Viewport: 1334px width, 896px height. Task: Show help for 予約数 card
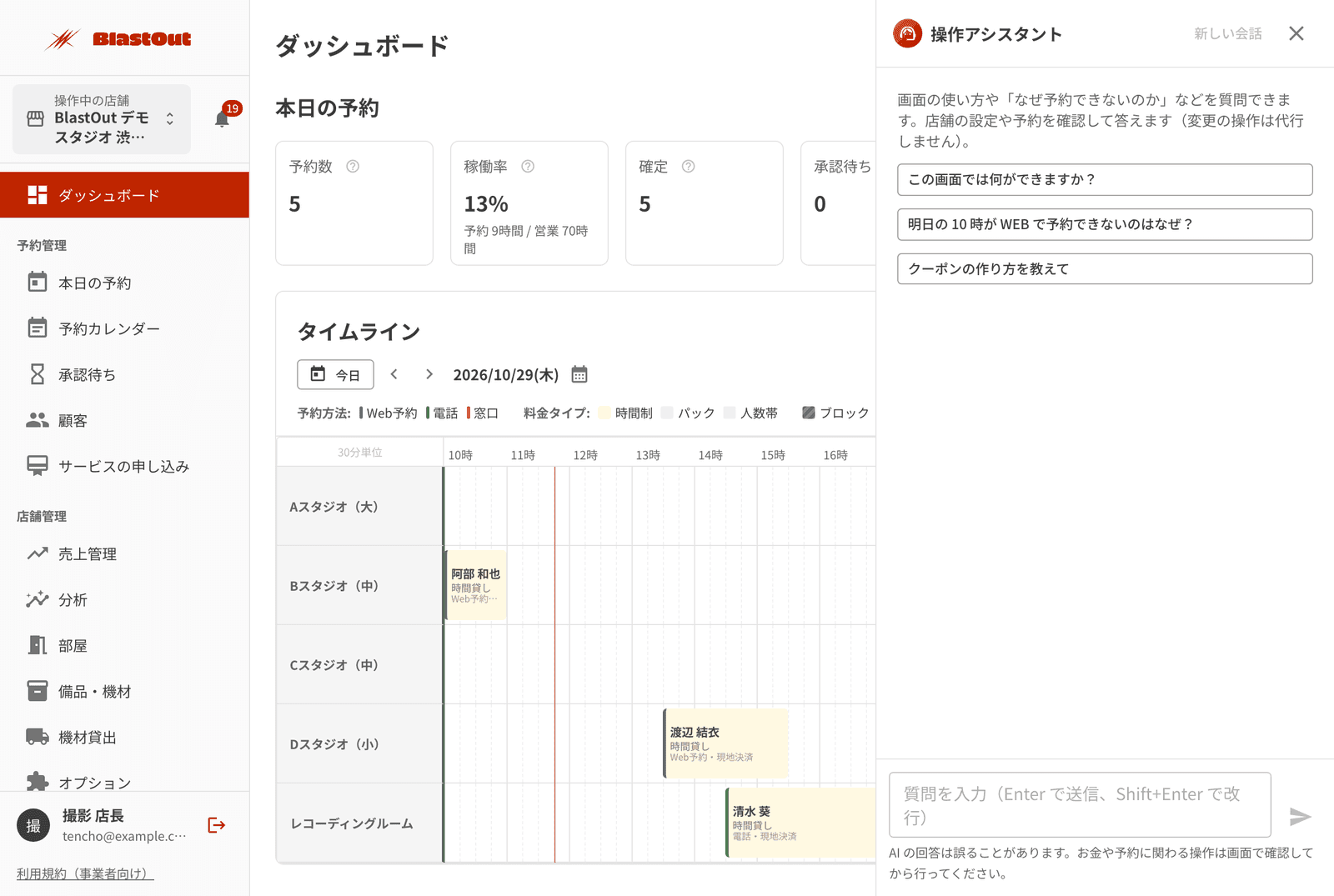pyautogui.click(x=353, y=166)
